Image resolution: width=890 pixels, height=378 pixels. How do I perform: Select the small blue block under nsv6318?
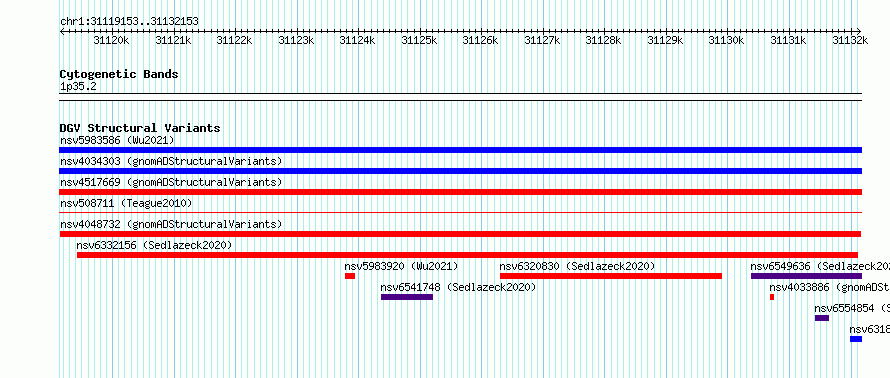point(856,339)
